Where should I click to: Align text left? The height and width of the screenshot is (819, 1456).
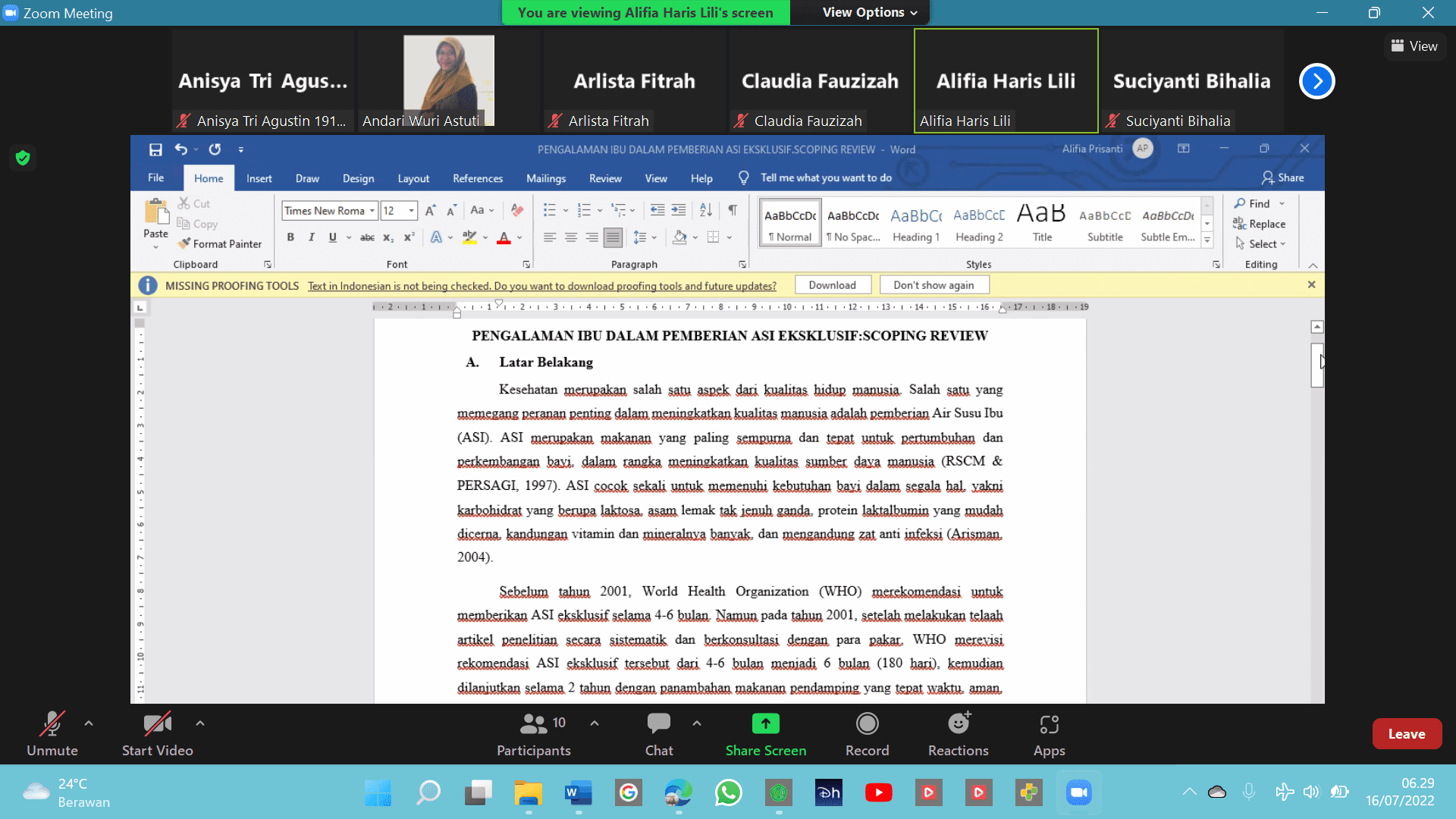(550, 237)
